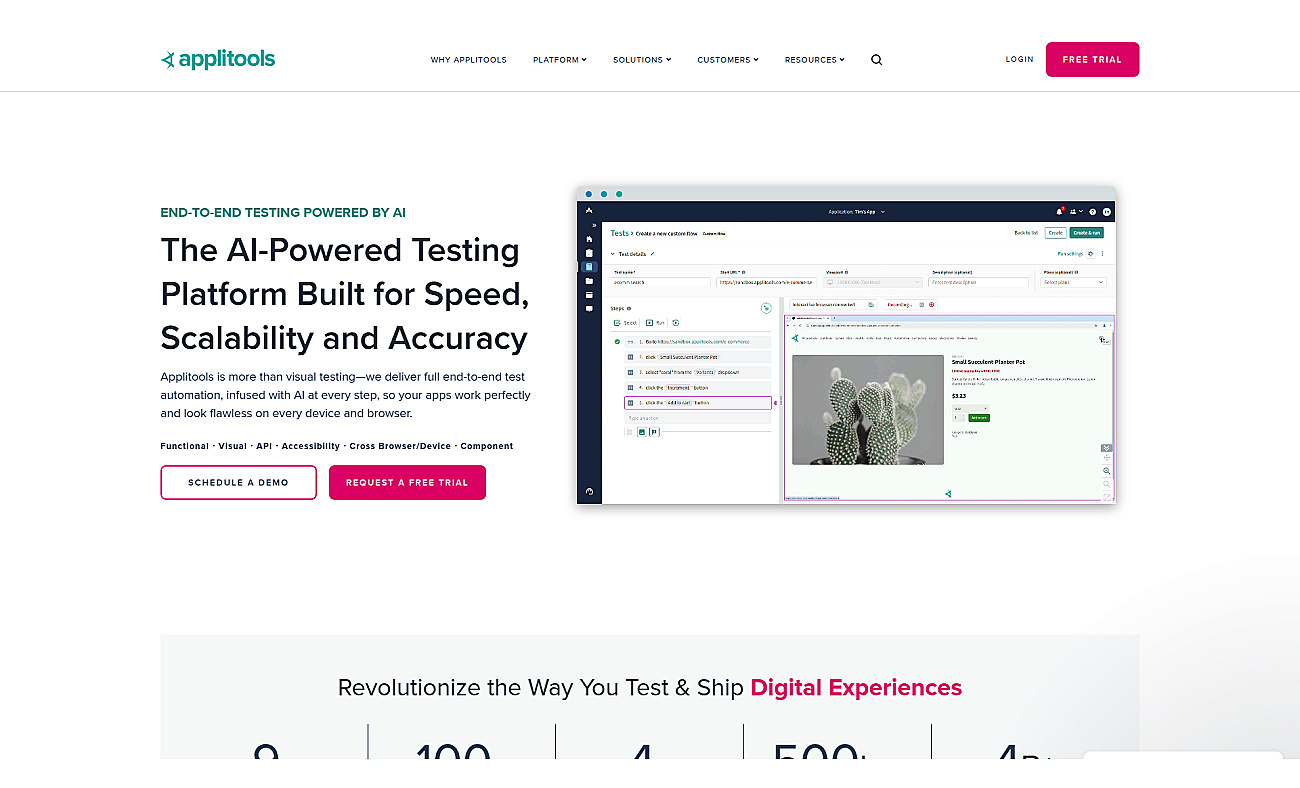The width and height of the screenshot is (1300, 788).
Task: Click Back to list in the screenshot
Action: pos(1026,233)
